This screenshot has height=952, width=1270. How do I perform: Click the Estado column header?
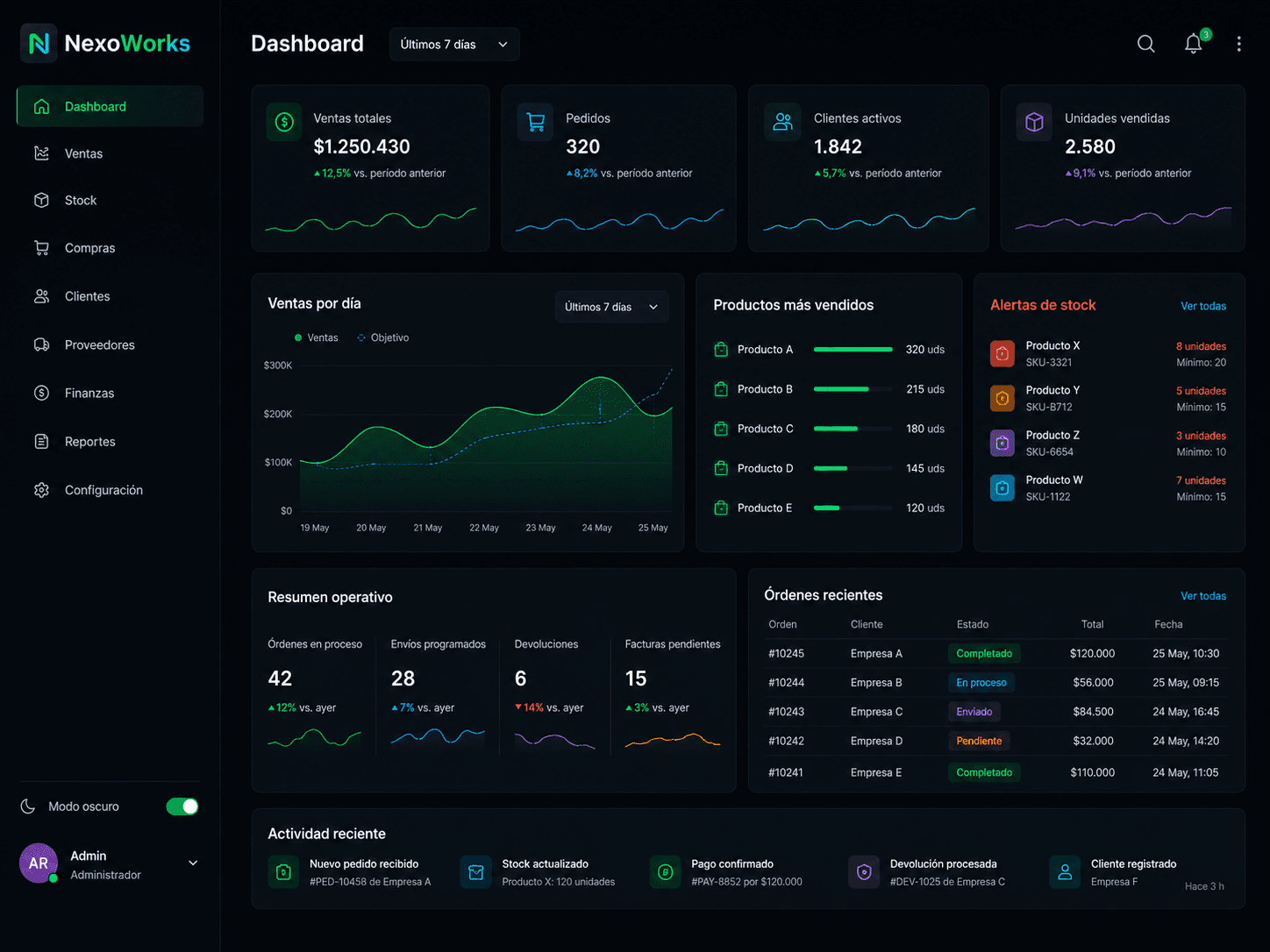coord(973,624)
